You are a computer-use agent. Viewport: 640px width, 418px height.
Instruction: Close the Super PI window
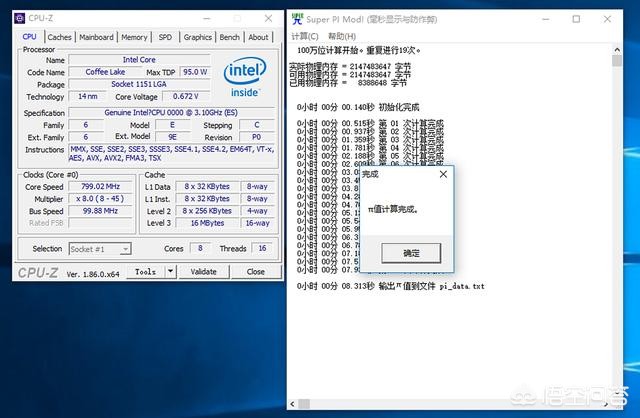[607, 19]
